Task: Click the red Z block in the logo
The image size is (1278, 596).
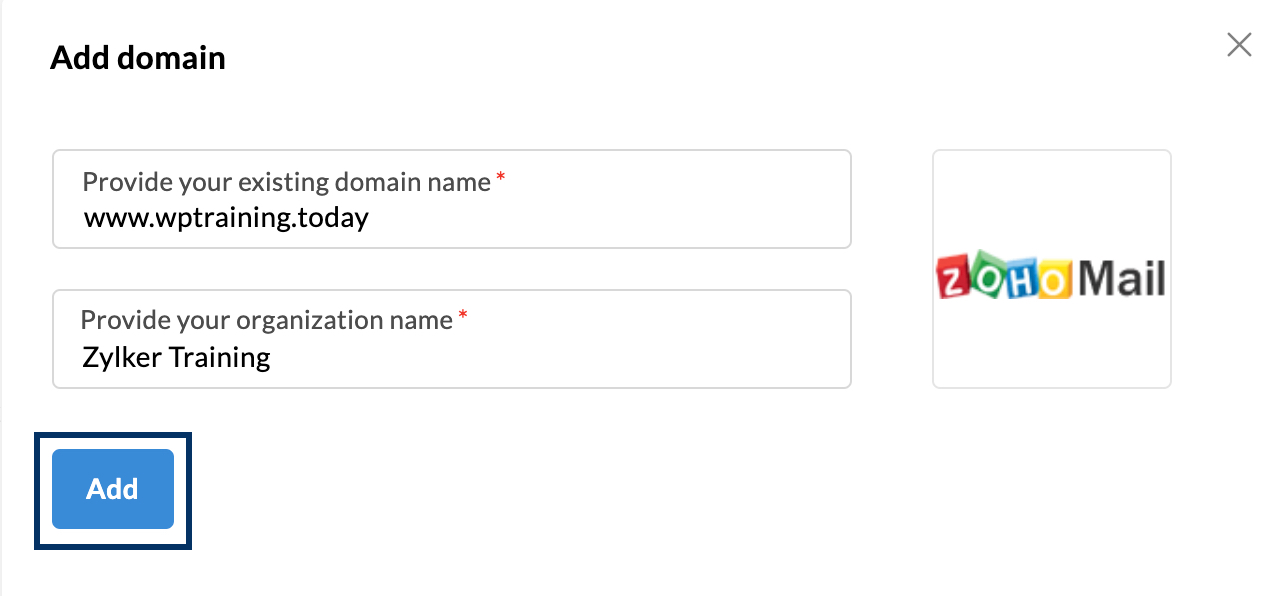Action: point(953,277)
